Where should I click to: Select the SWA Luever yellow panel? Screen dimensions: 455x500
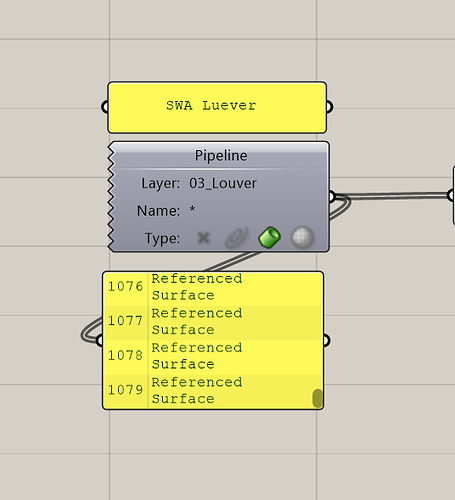click(x=217, y=107)
